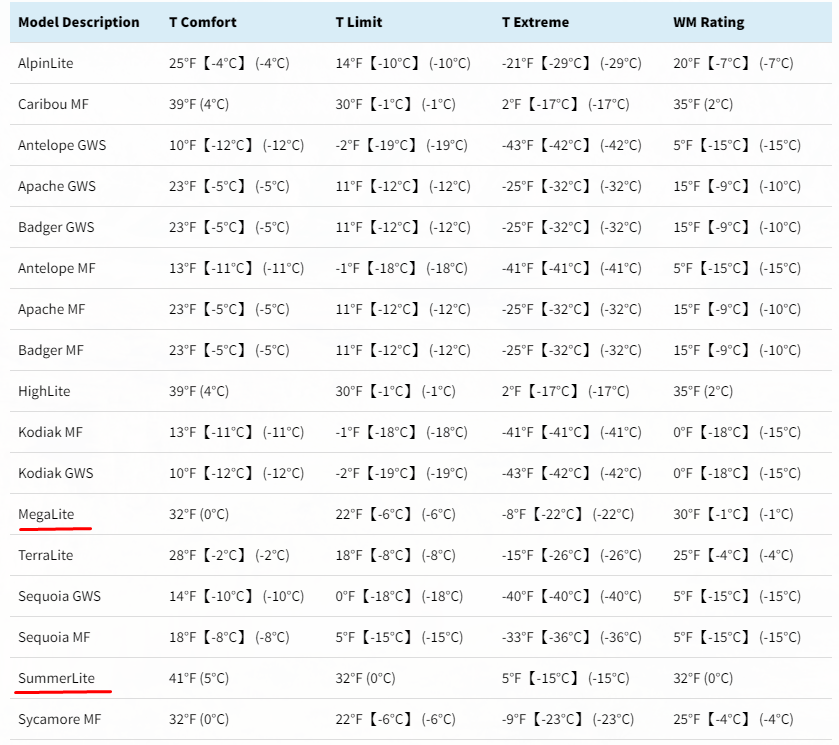Click Caribou MF WM Rating 35°F (2°C)
The image size is (839, 745).
[703, 104]
